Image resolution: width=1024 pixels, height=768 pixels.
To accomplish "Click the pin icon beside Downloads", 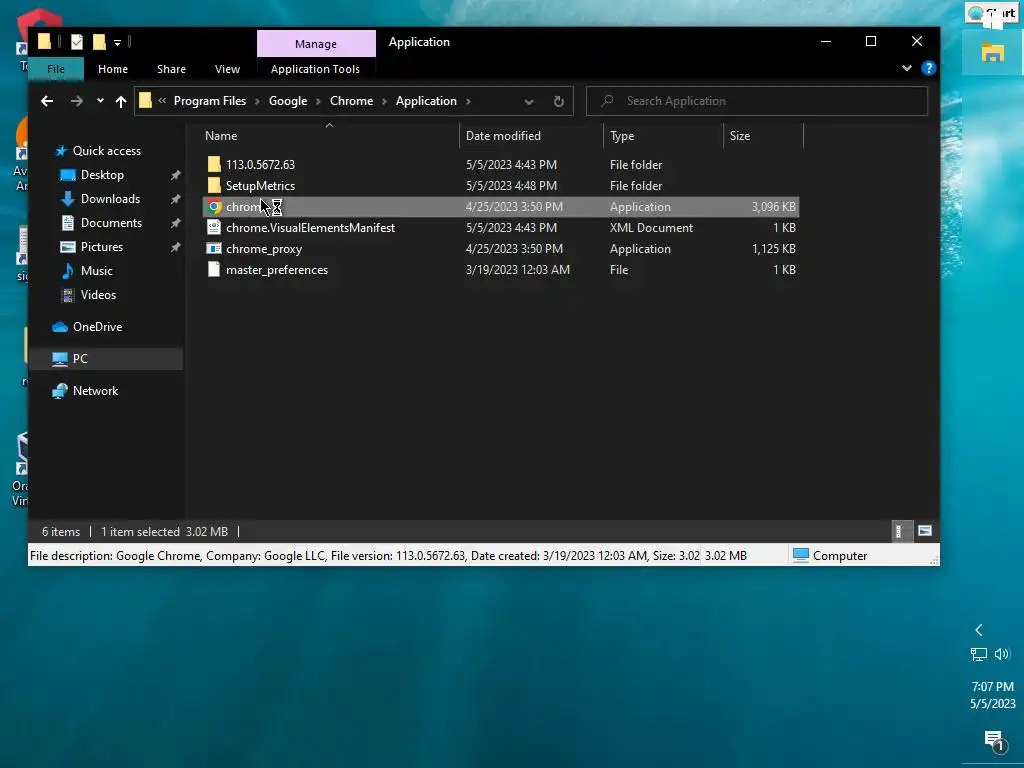I will [x=175, y=199].
